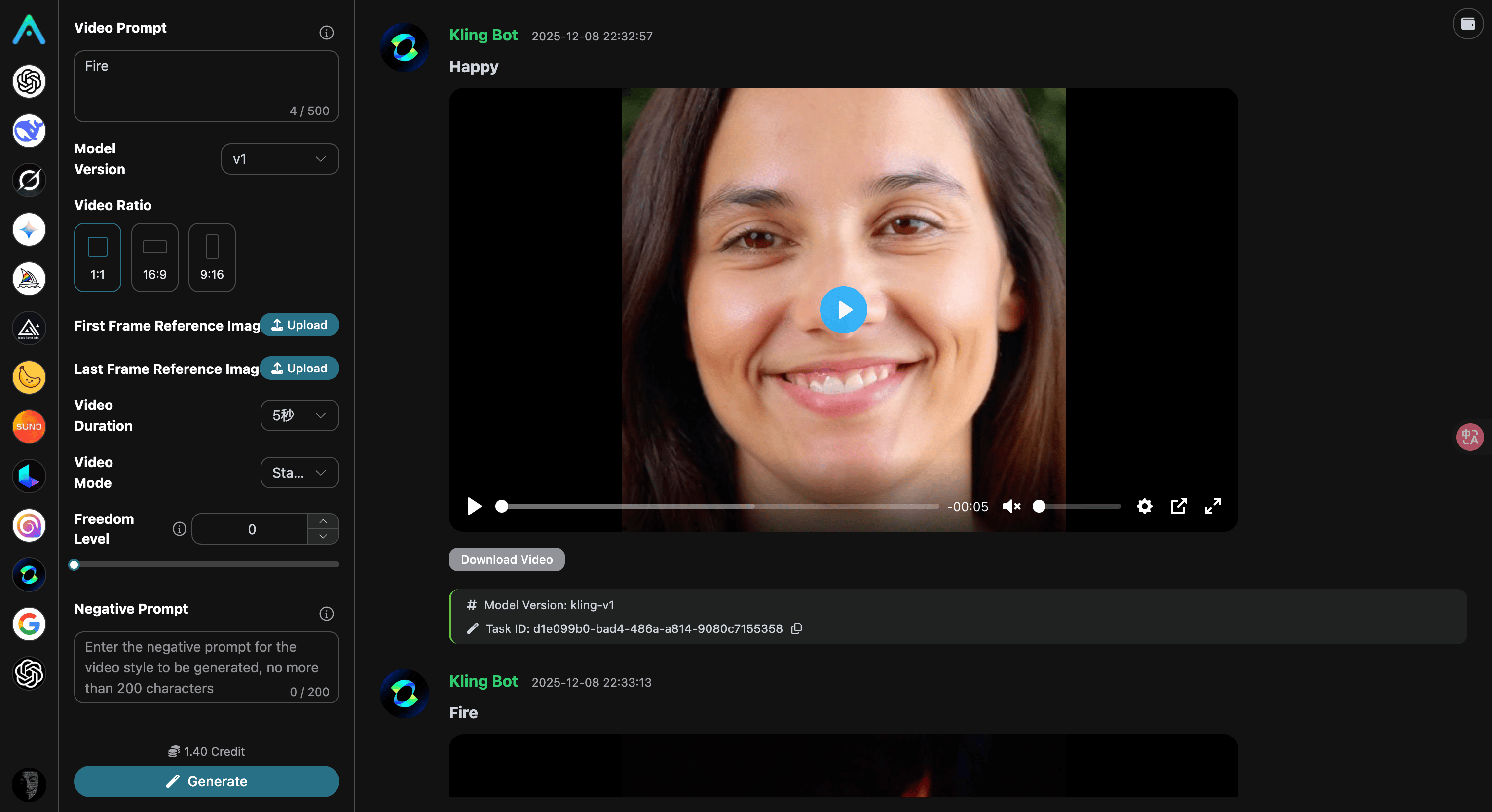Image resolution: width=1492 pixels, height=812 pixels.
Task: Select the 1:1 video ratio
Action: 97,257
